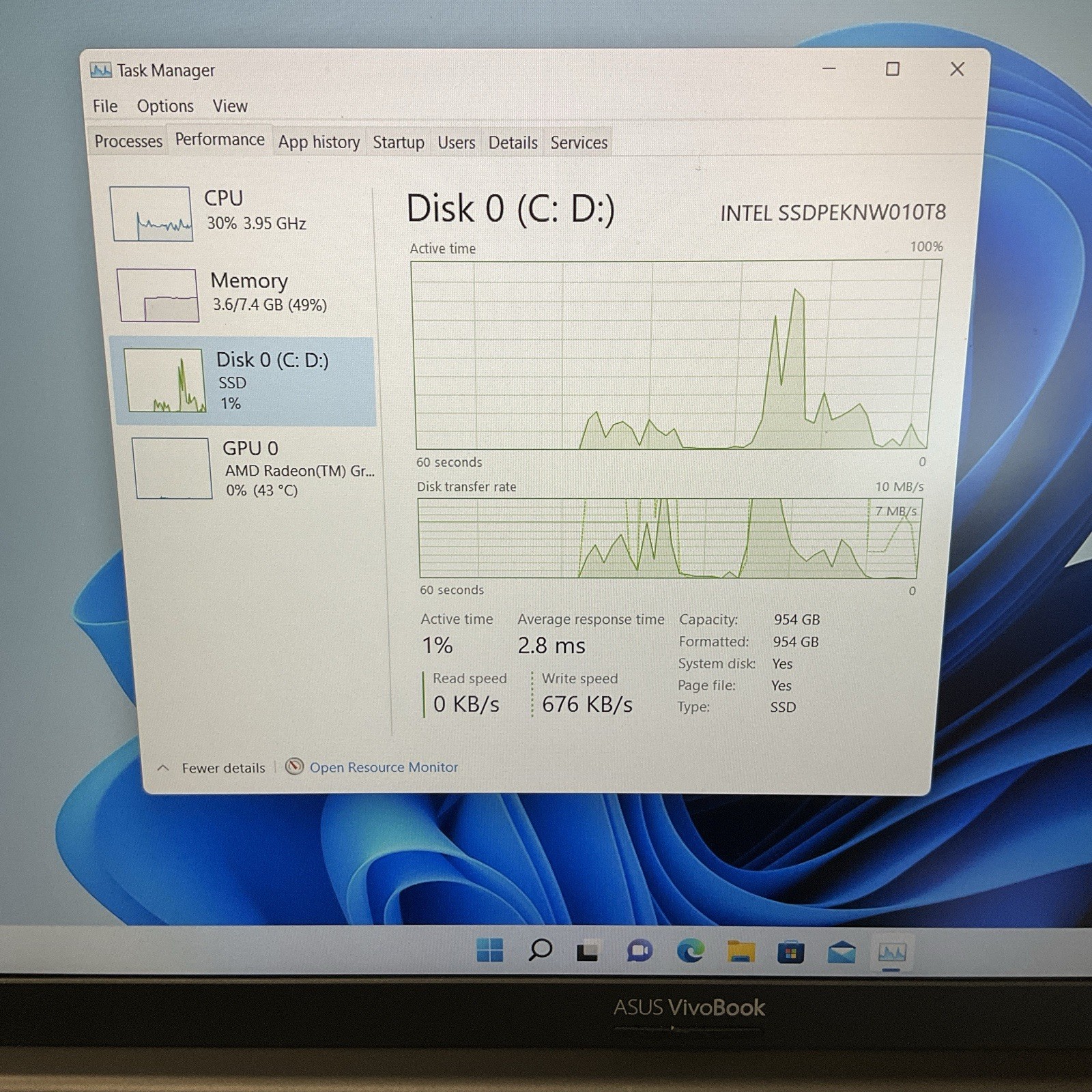The height and width of the screenshot is (1092, 1092).
Task: Minimize the Task Manager window
Action: [x=829, y=69]
